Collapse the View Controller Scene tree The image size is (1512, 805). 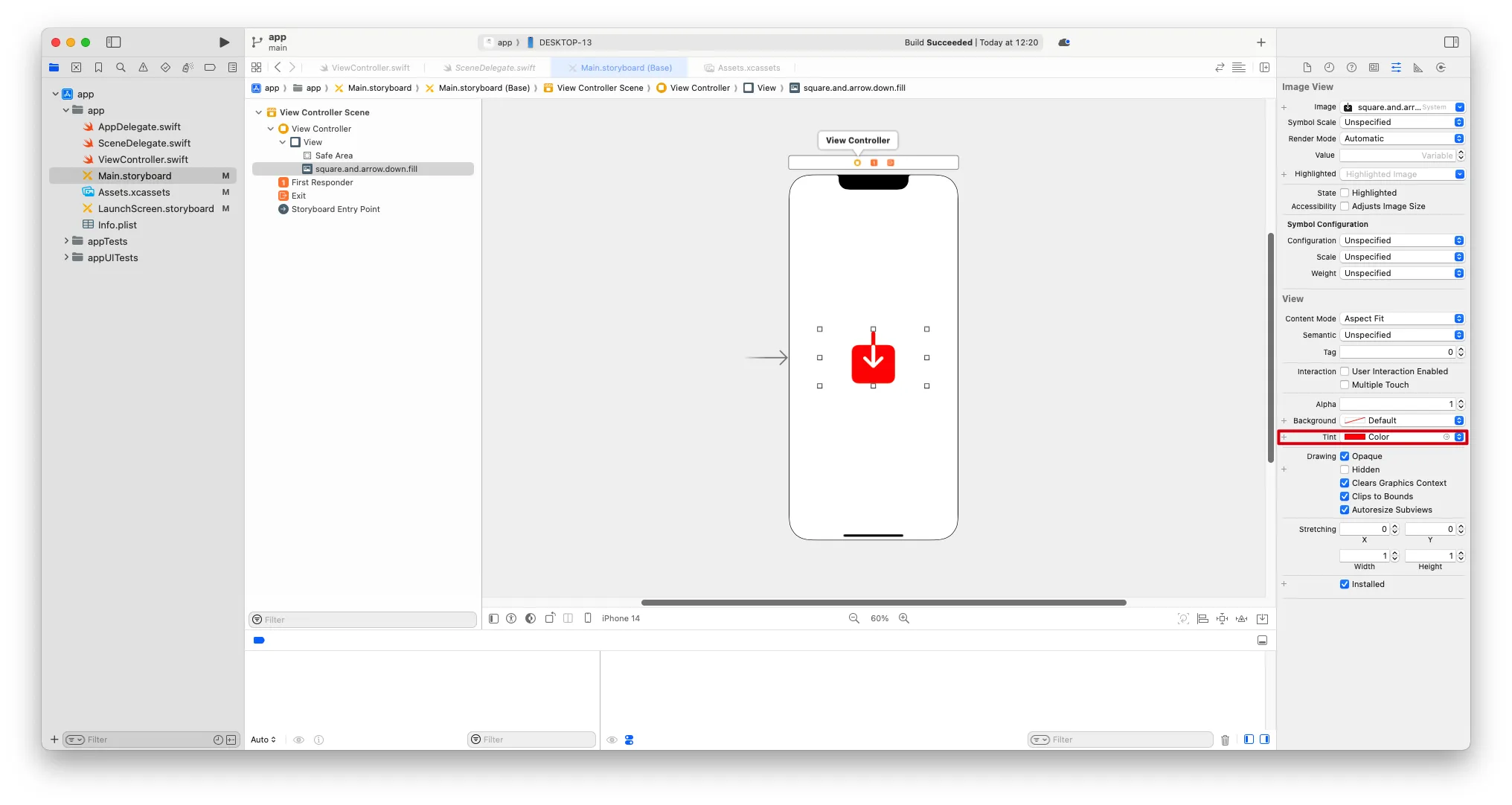tap(259, 112)
